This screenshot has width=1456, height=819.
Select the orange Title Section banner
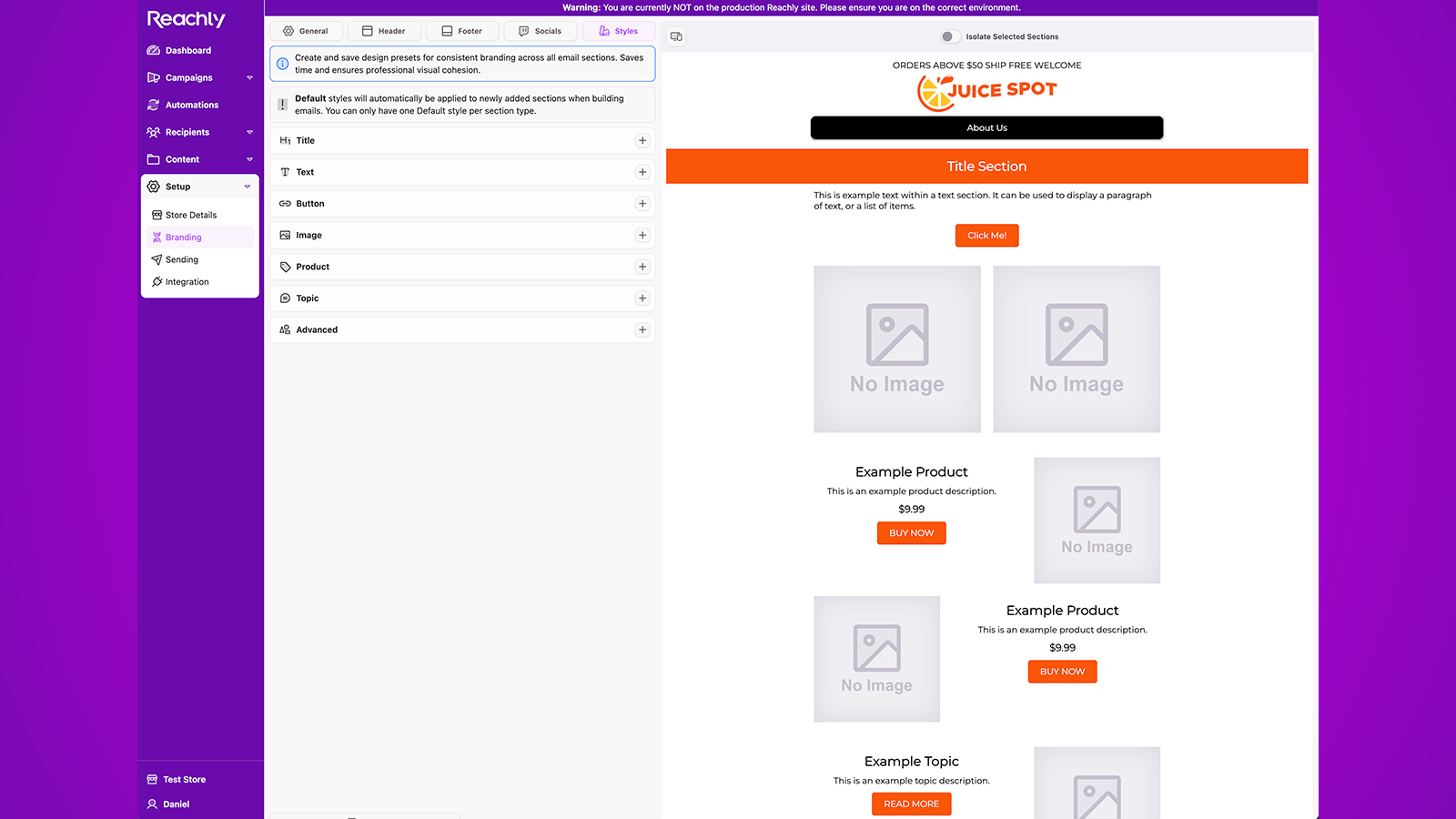(987, 167)
